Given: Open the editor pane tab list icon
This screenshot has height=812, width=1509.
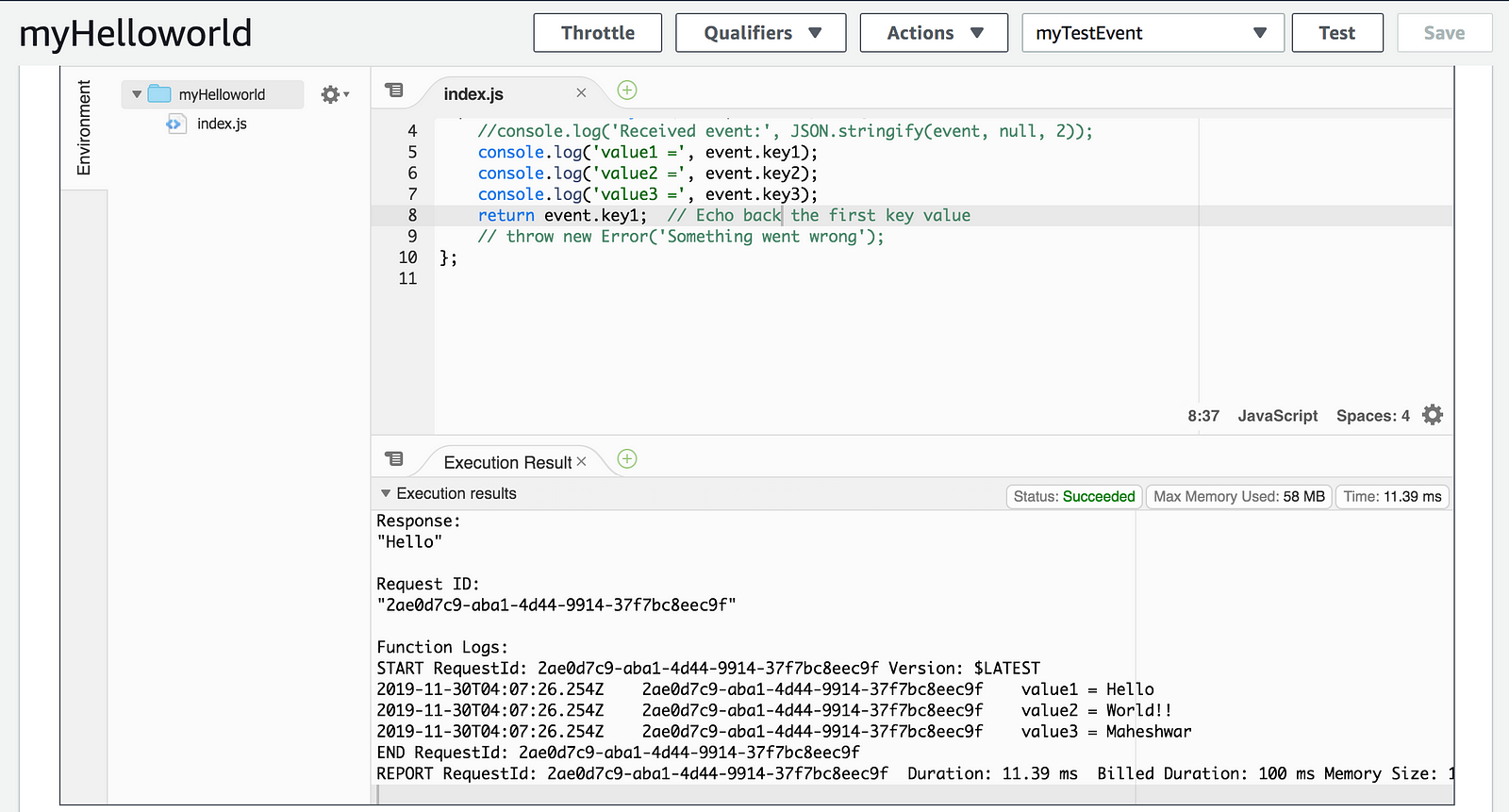Looking at the screenshot, I should click(394, 91).
